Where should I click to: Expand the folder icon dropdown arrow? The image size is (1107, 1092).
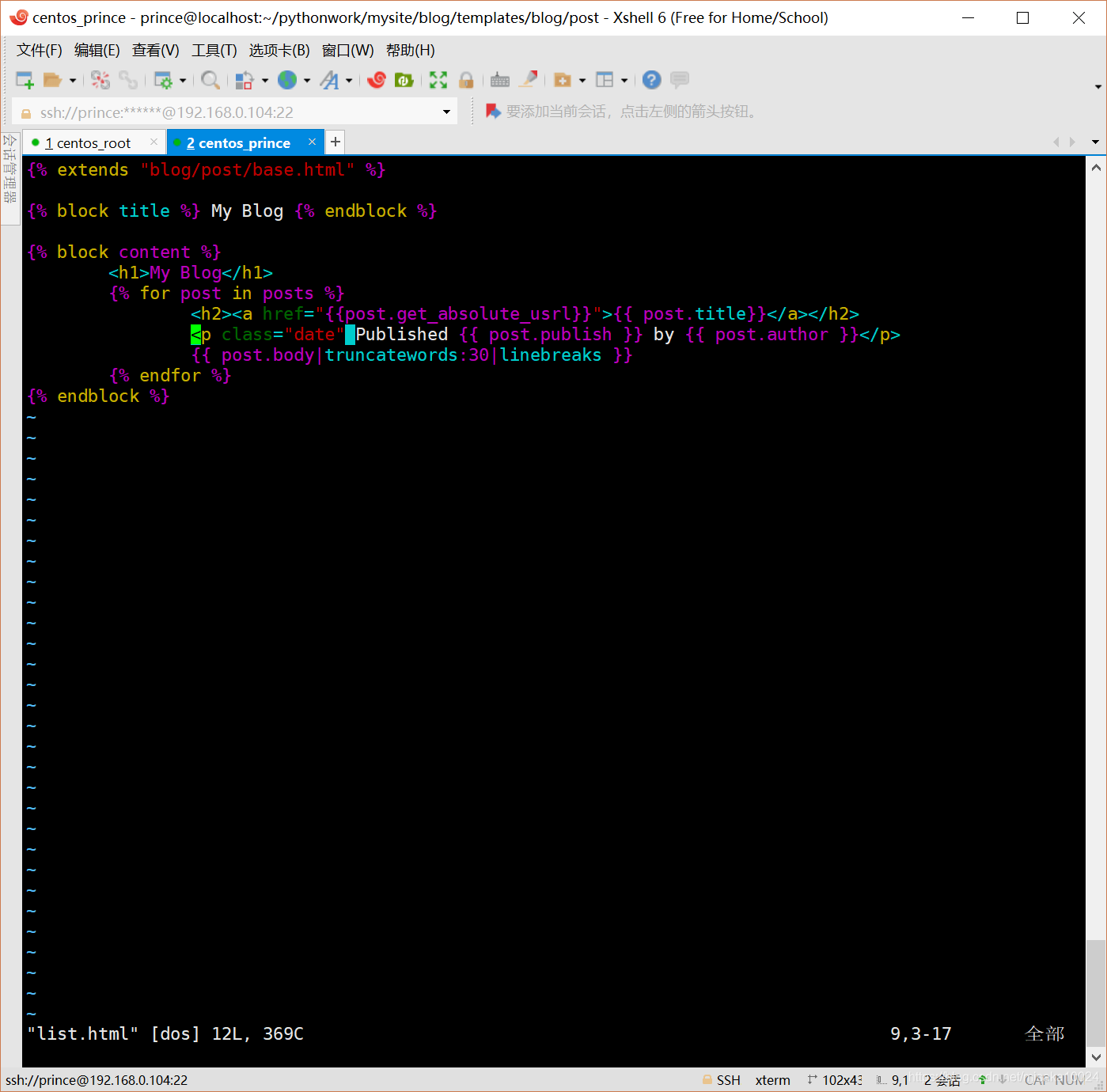(x=582, y=80)
